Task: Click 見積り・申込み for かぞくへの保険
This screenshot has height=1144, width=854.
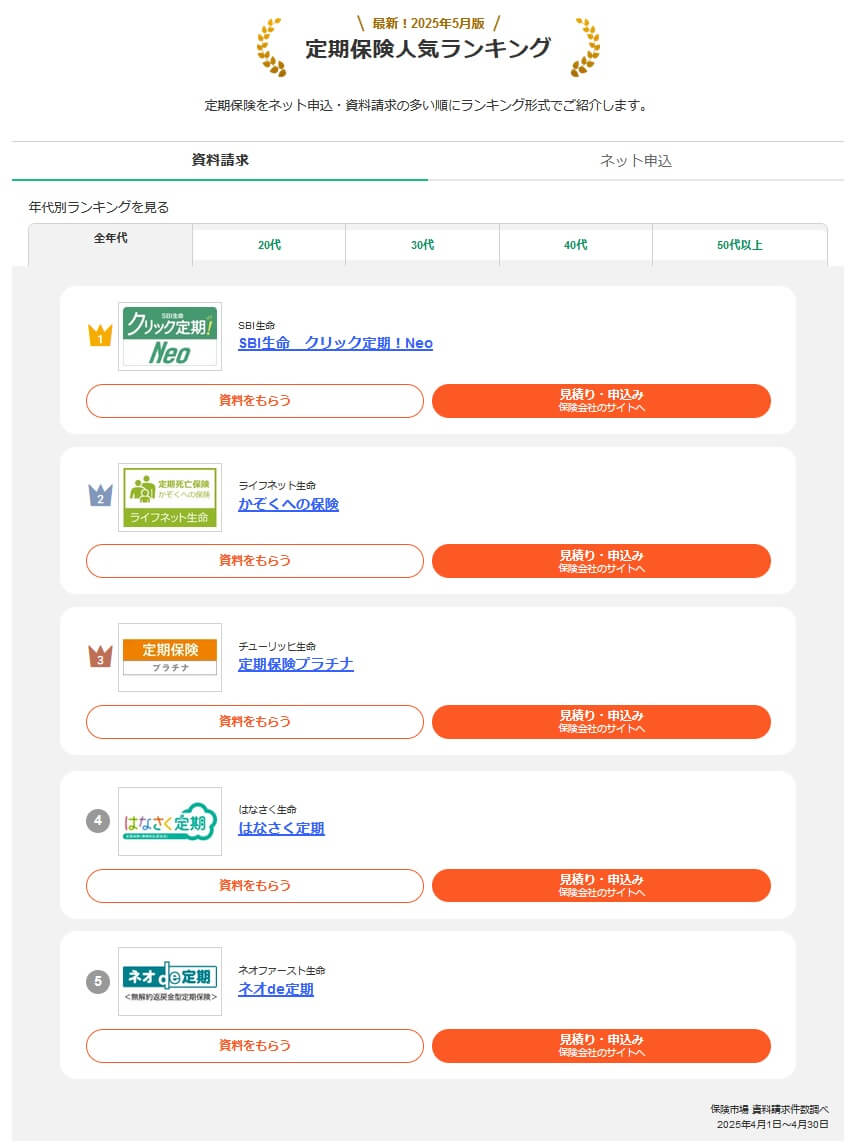Action: pos(602,561)
